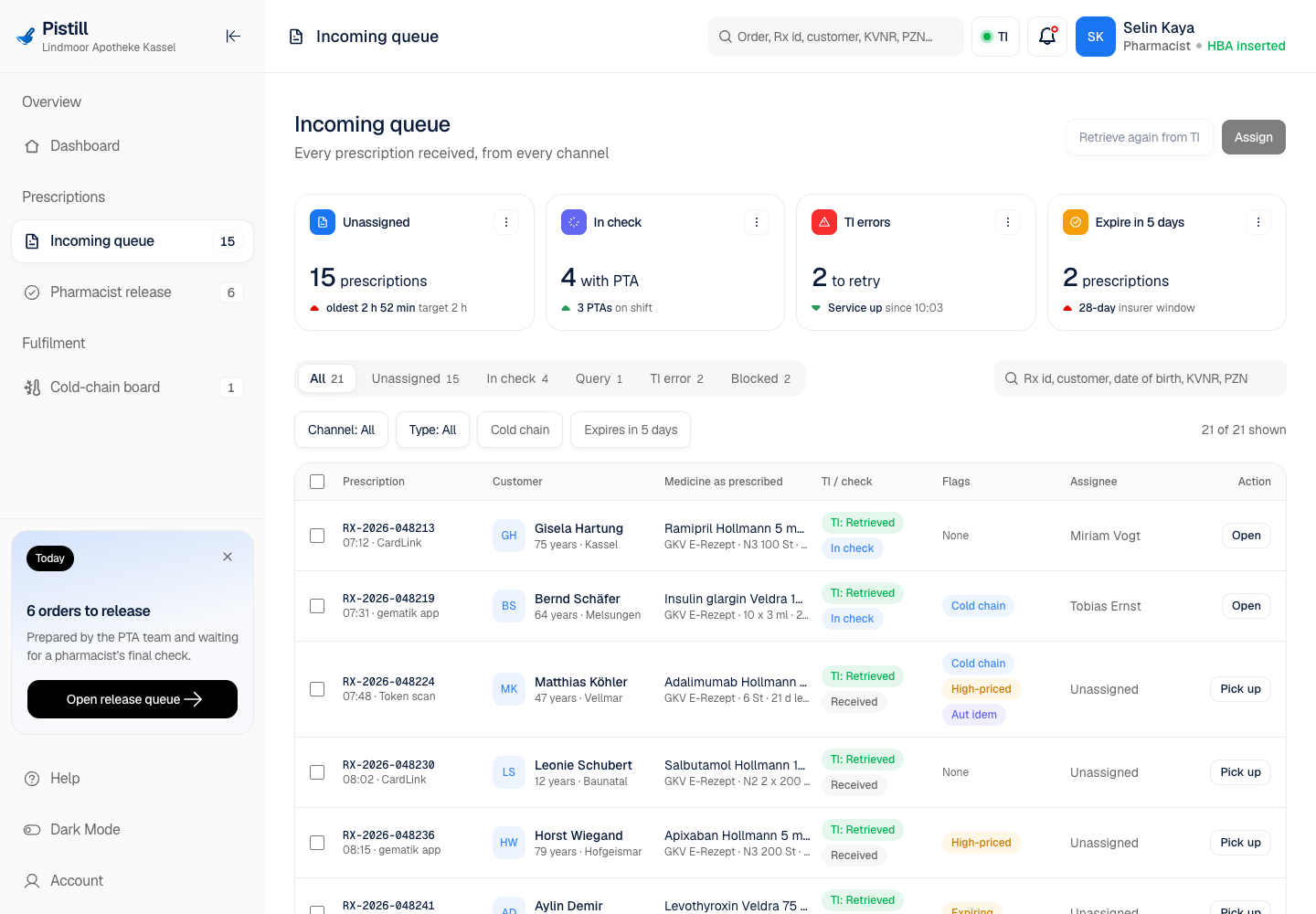This screenshot has height=914, width=1316.
Task: Click the Expire in 5 days clock icon
Action: click(x=1076, y=222)
